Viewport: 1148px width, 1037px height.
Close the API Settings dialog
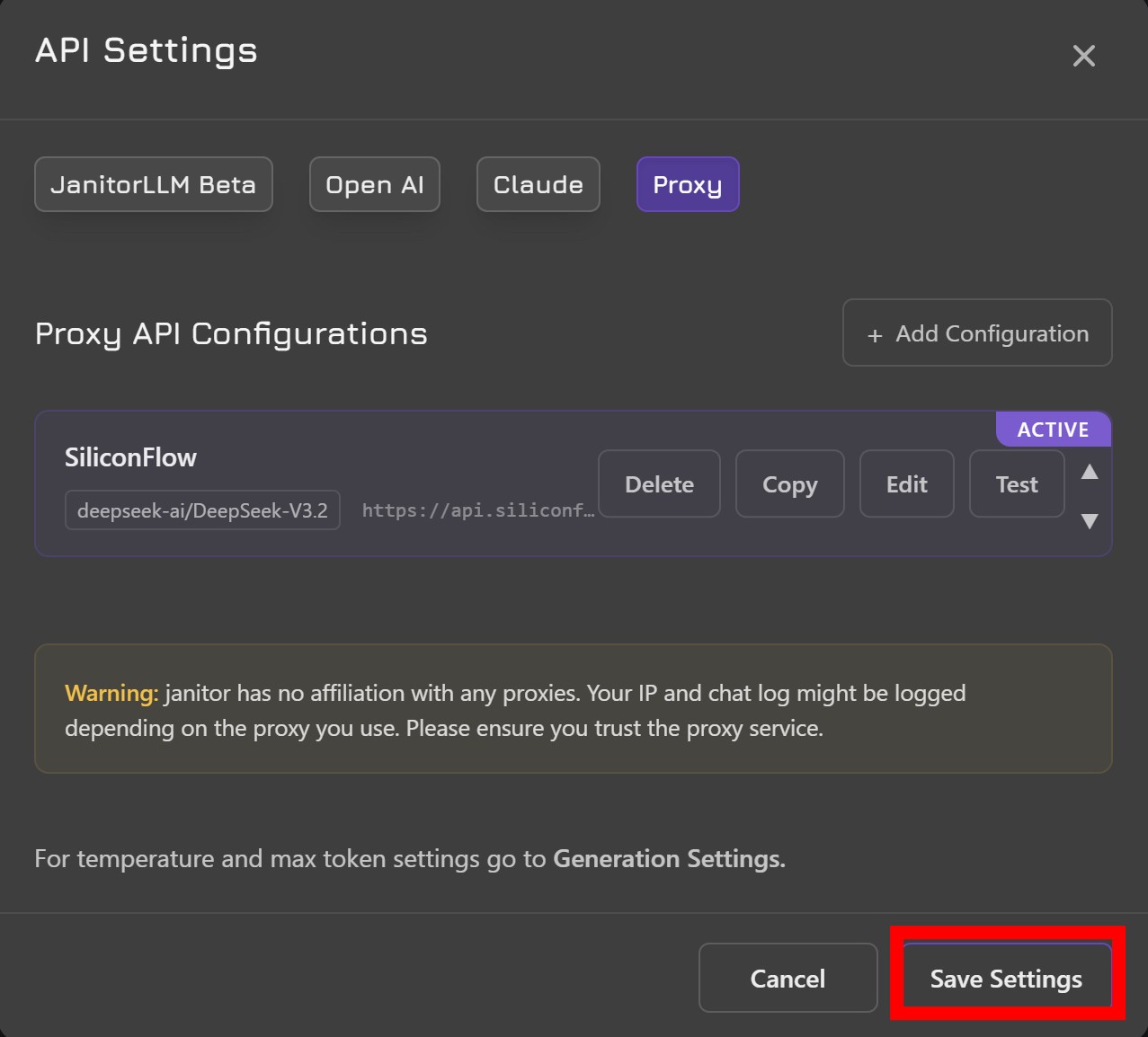coord(1083,56)
